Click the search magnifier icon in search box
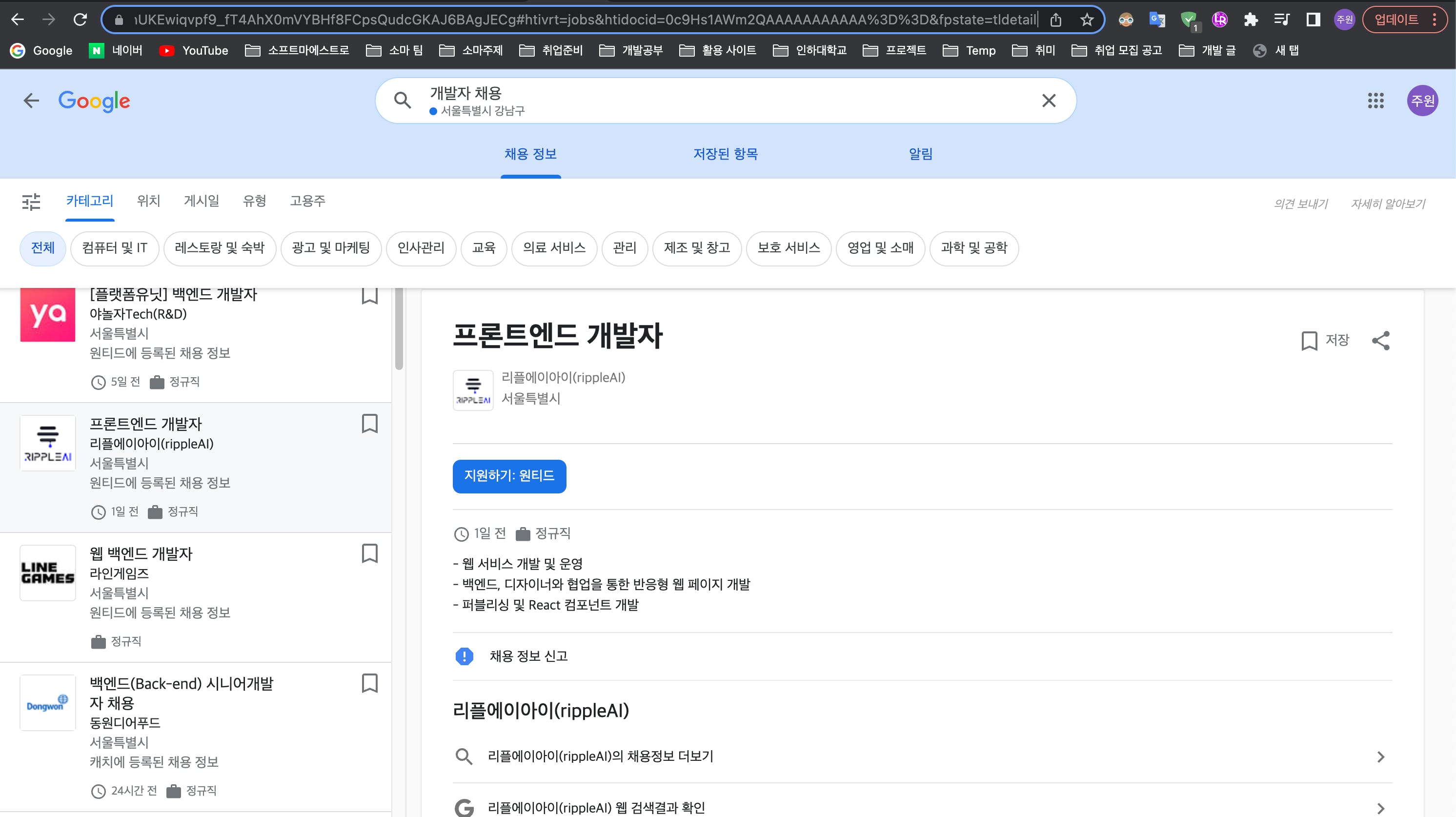Screen dimensions: 1456x817 [x=403, y=101]
